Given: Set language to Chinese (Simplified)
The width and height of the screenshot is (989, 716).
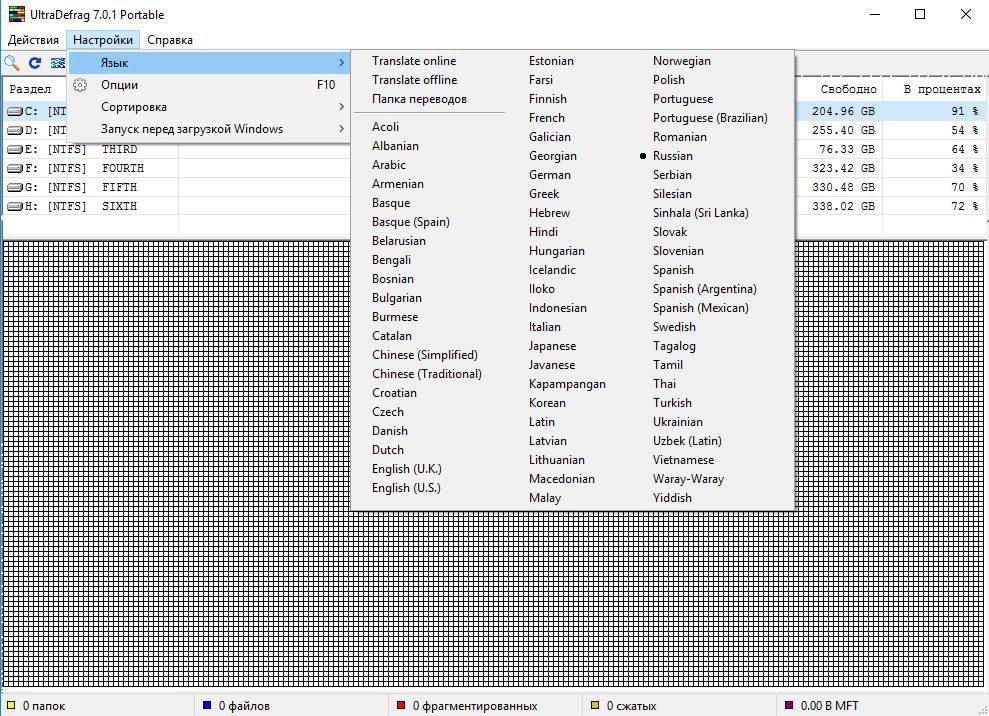Looking at the screenshot, I should click(x=424, y=355).
